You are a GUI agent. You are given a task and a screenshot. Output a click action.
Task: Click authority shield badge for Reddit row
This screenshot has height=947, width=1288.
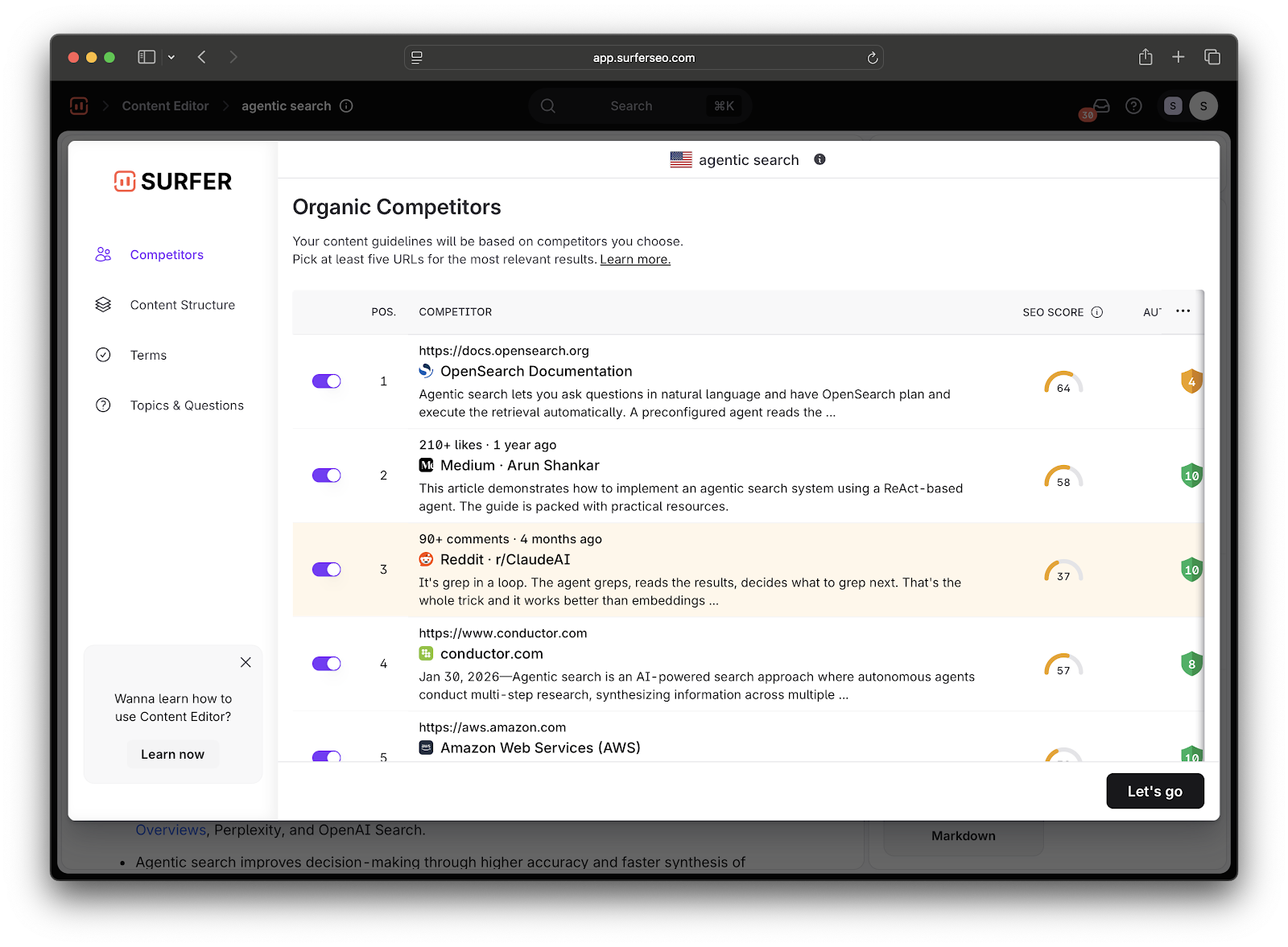1191,570
